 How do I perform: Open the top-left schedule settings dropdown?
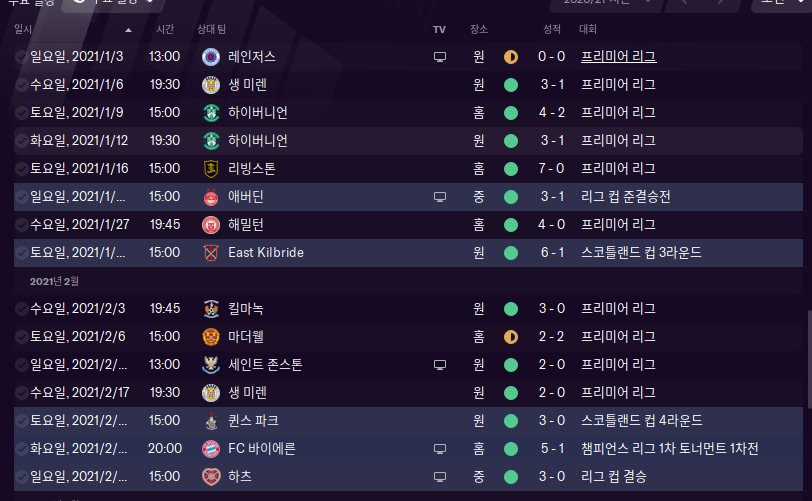click(x=113, y=4)
